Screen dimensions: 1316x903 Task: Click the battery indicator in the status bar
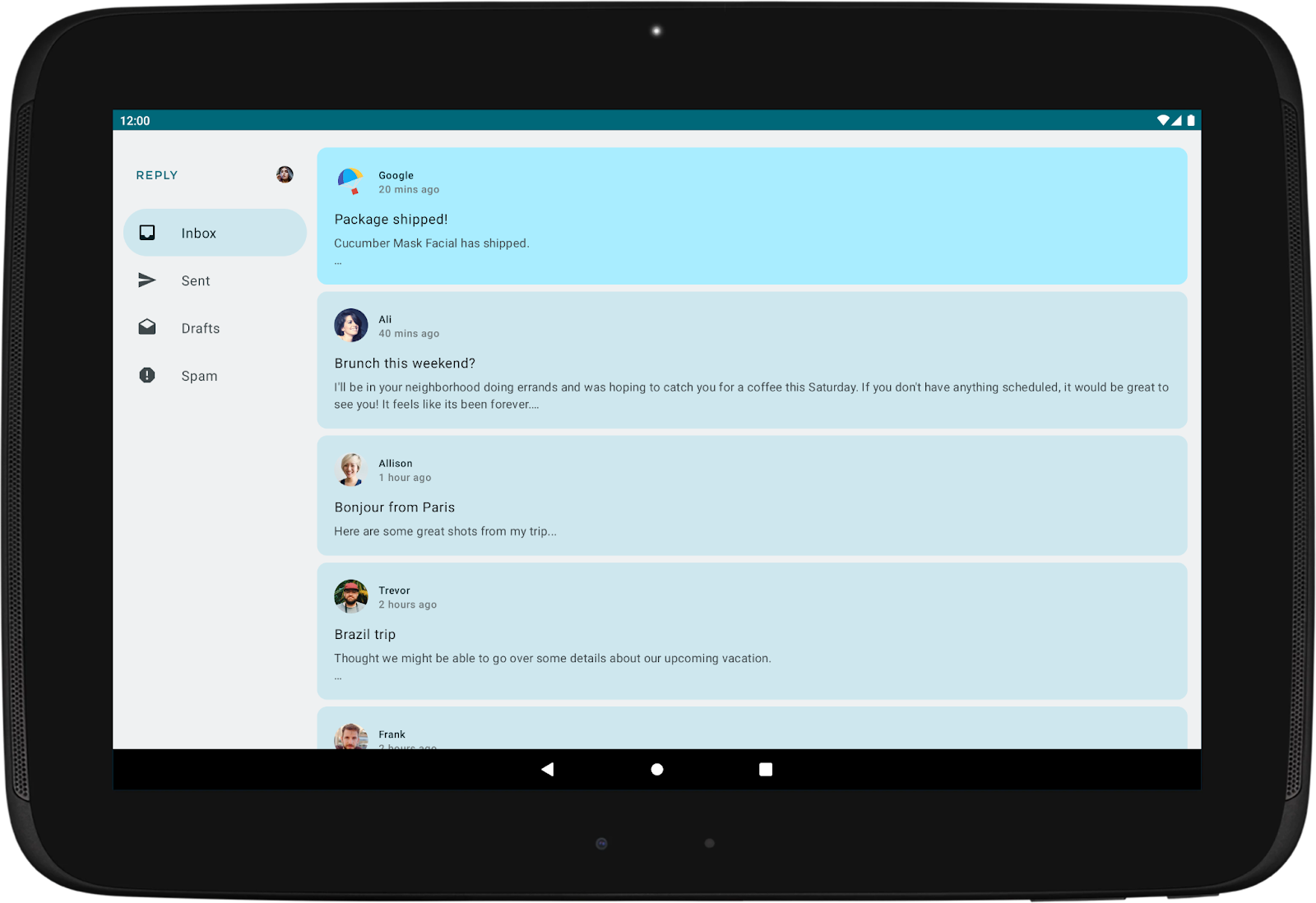coord(1189,119)
